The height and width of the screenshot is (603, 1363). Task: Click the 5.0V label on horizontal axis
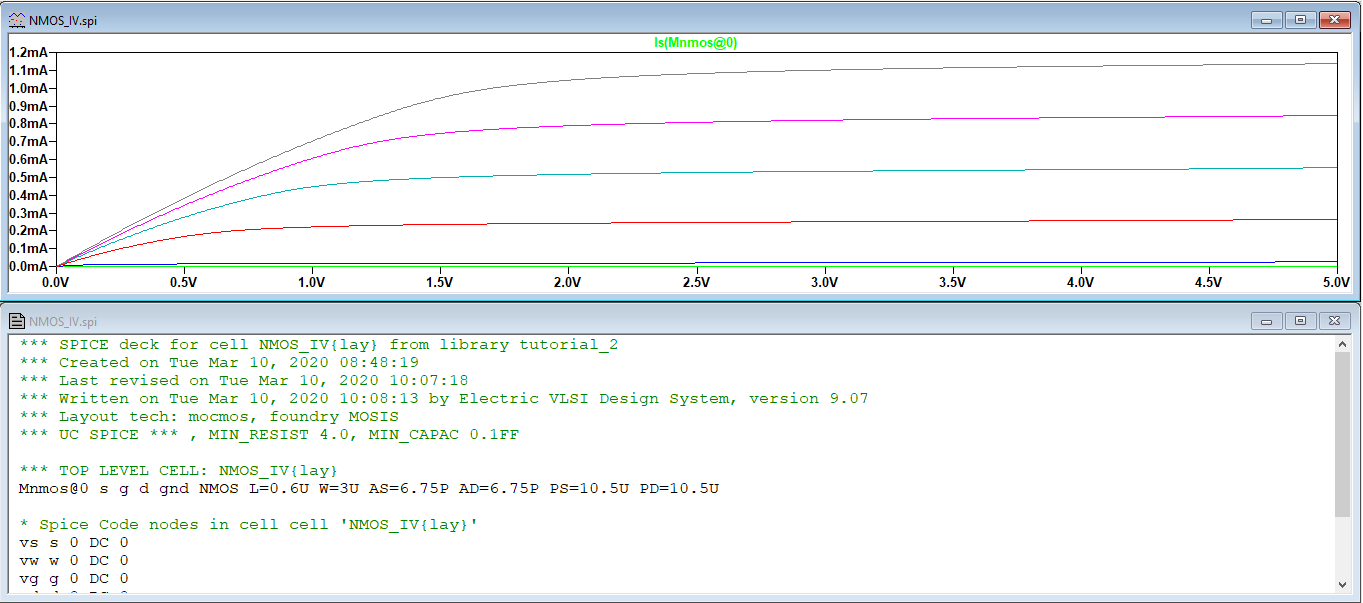coord(1335,283)
